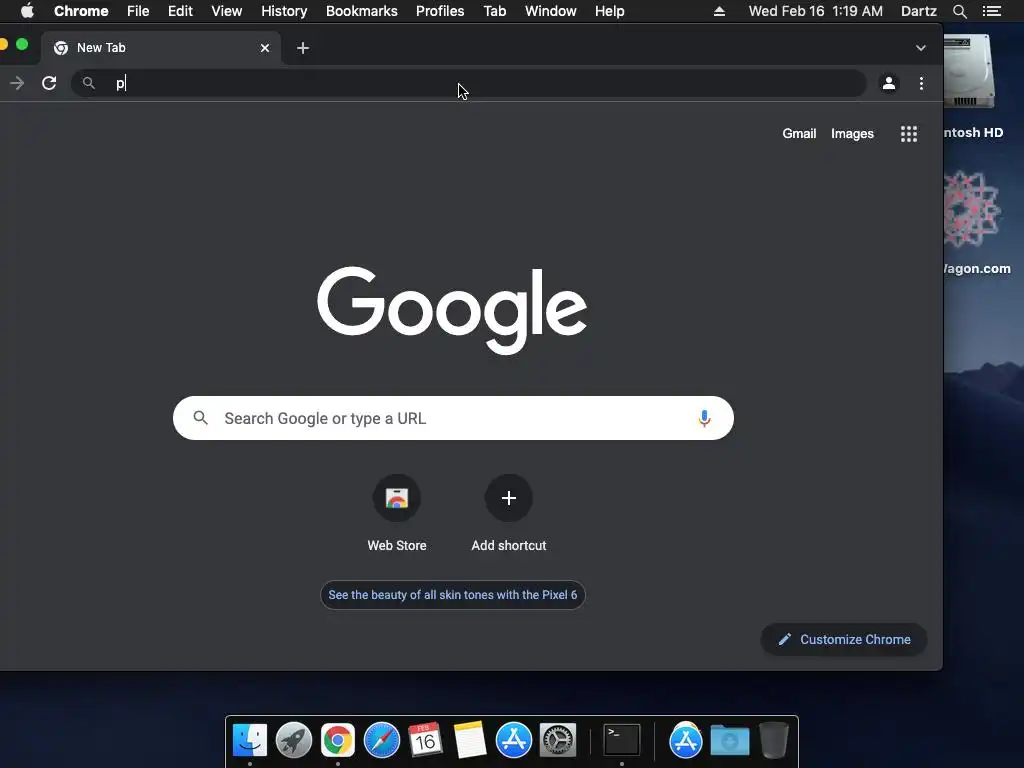This screenshot has width=1024, height=768.
Task: Open the Bookmarks menu
Action: tap(362, 11)
